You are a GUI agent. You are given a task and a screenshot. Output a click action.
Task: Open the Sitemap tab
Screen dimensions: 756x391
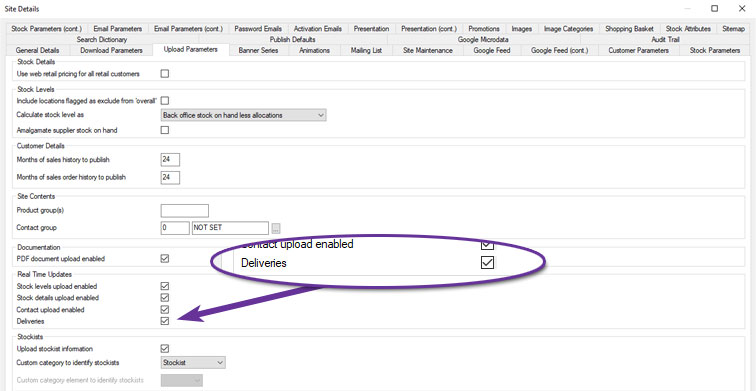click(x=733, y=29)
